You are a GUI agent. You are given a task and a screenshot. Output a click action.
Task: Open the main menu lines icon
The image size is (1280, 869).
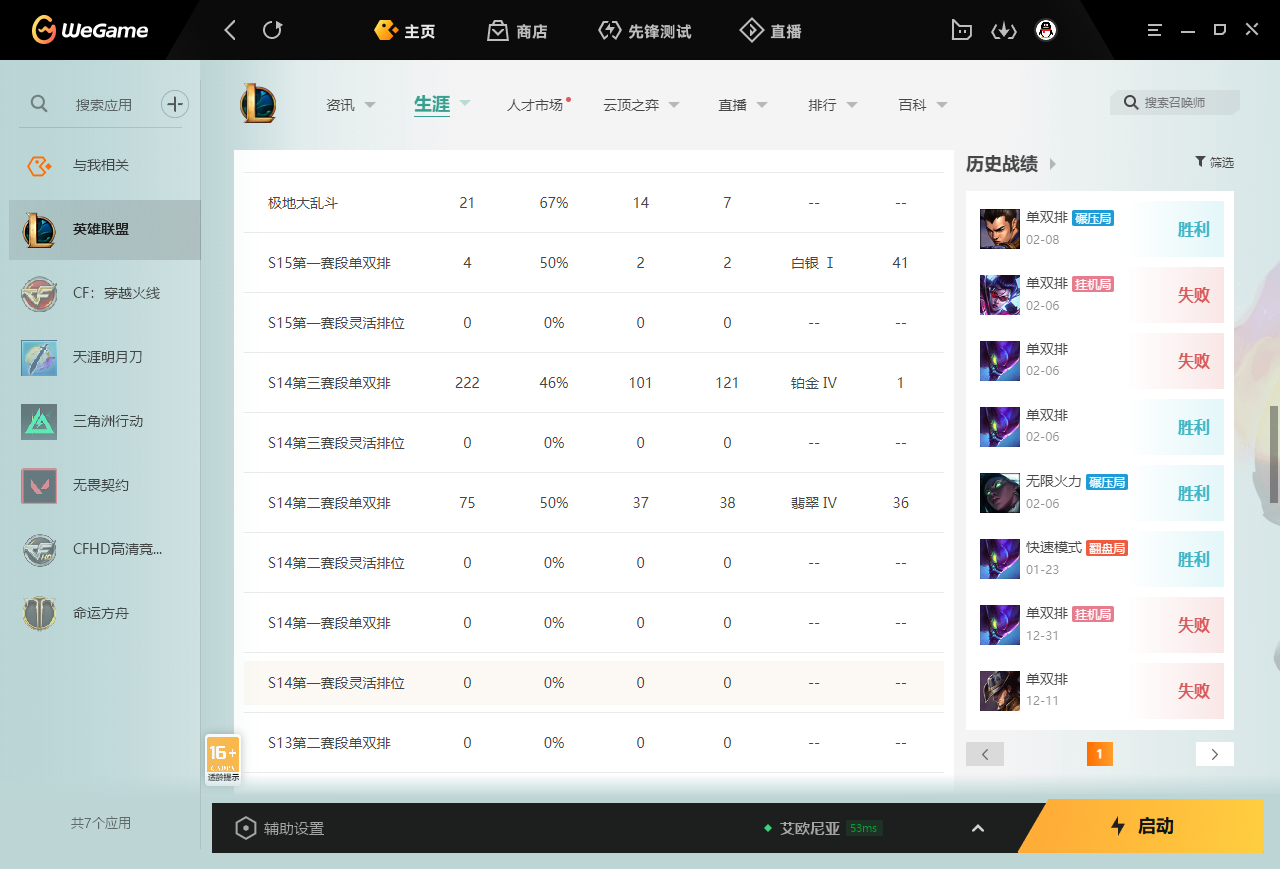coord(1155,30)
